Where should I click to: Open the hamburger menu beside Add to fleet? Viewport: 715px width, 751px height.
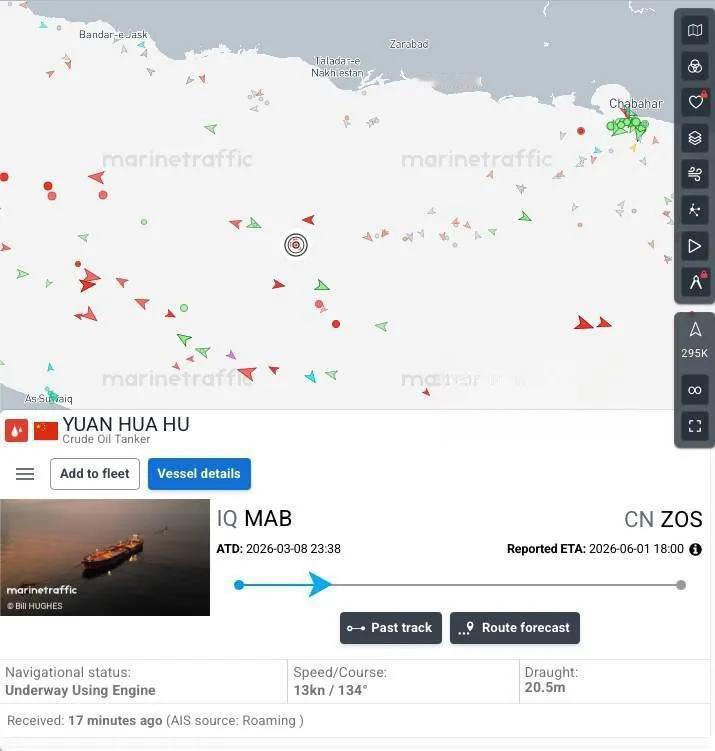coord(25,474)
